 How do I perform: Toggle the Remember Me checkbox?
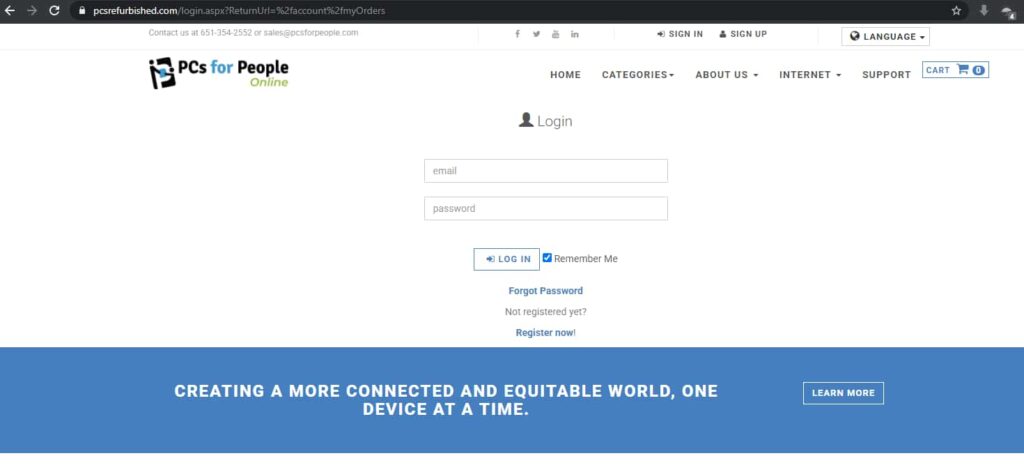tap(547, 258)
